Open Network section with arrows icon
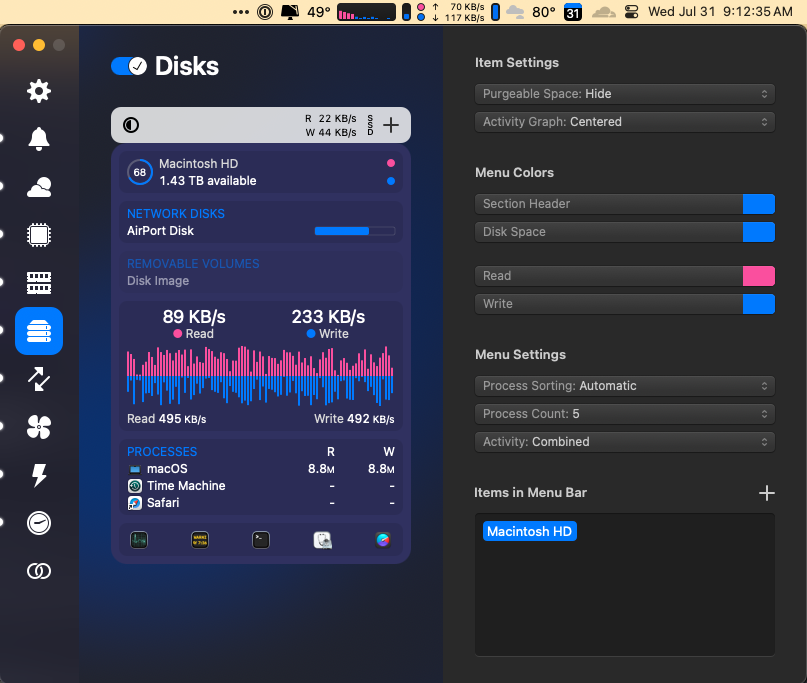Image resolution: width=807 pixels, height=683 pixels. [39, 379]
